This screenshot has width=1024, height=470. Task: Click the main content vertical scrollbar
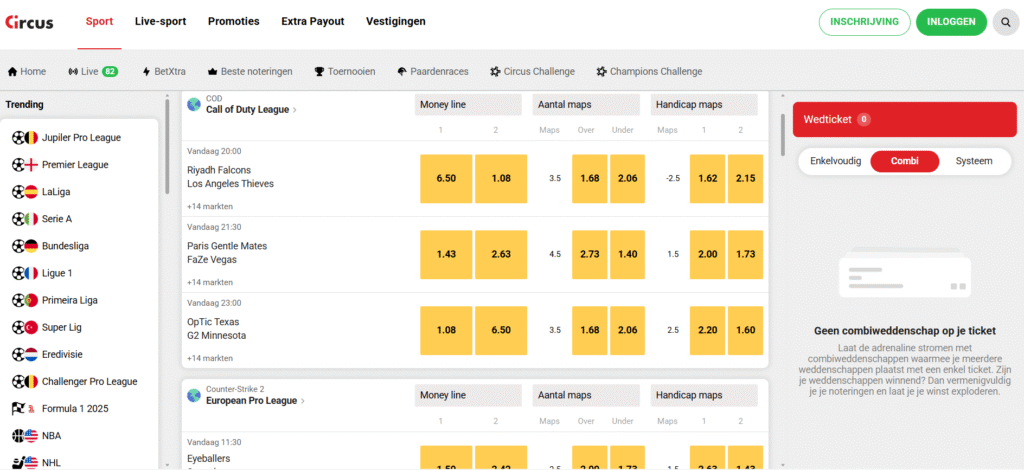(782, 135)
